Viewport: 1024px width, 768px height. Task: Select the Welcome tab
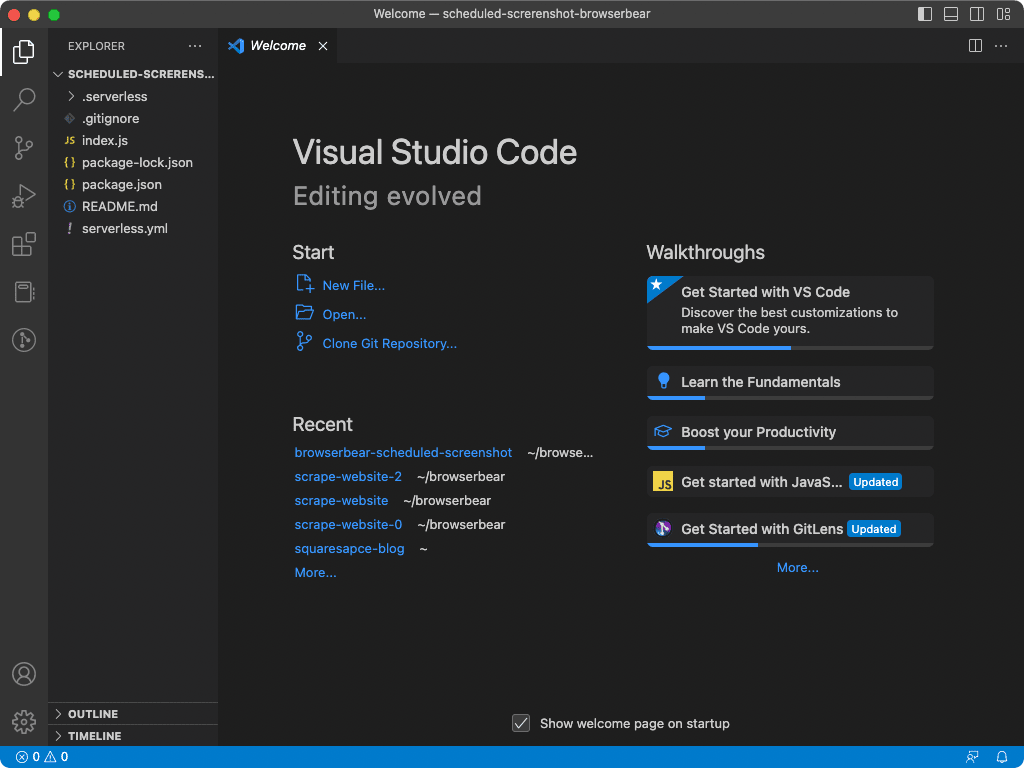[x=277, y=46]
